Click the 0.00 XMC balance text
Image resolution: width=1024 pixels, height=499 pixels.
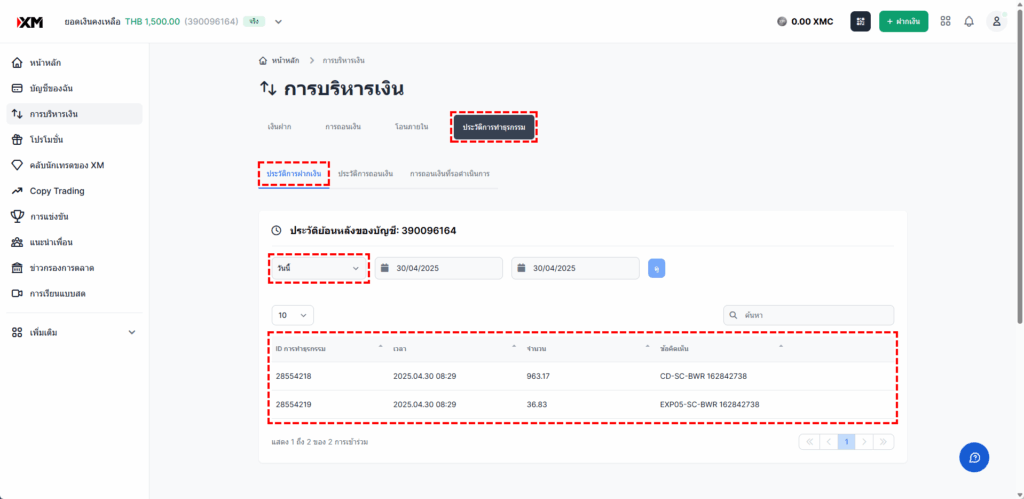(812, 22)
